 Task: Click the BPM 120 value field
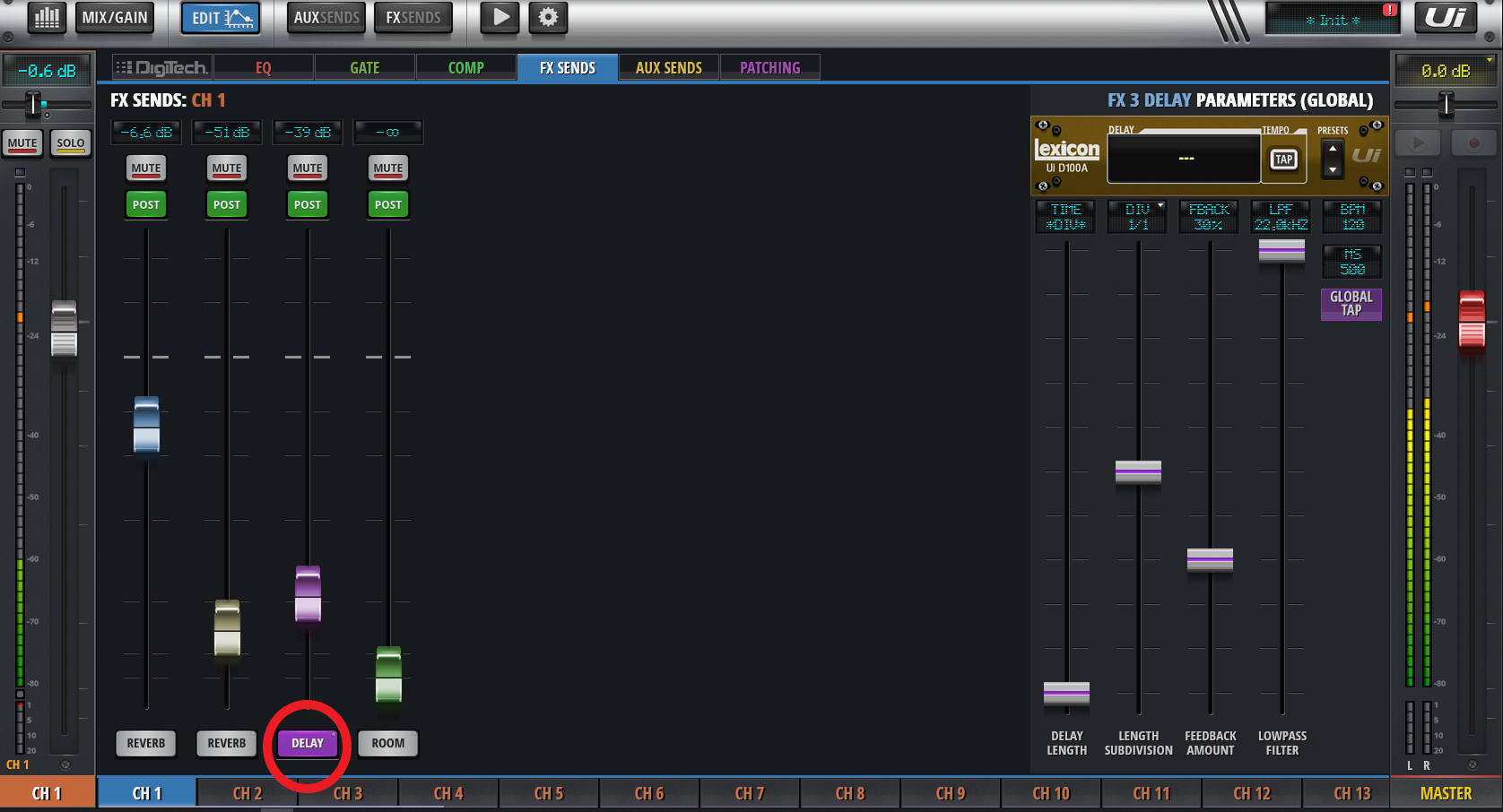point(1352,217)
